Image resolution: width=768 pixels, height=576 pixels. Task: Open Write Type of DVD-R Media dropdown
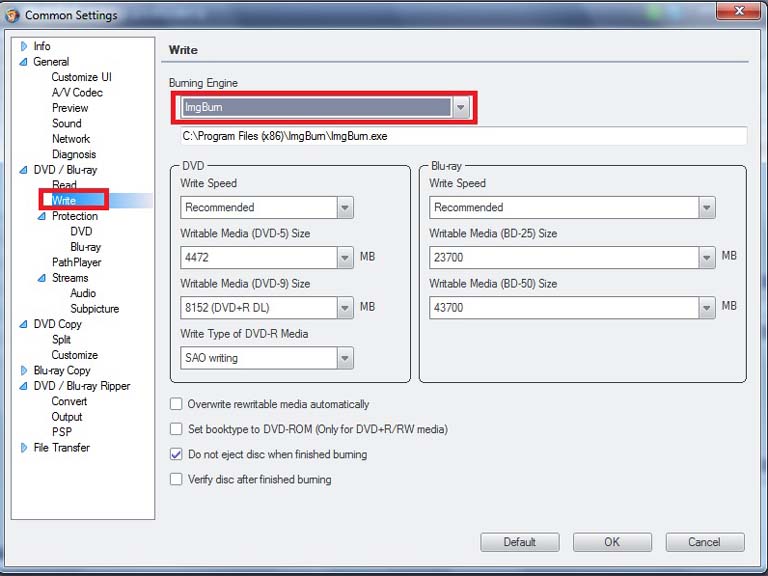(345, 358)
